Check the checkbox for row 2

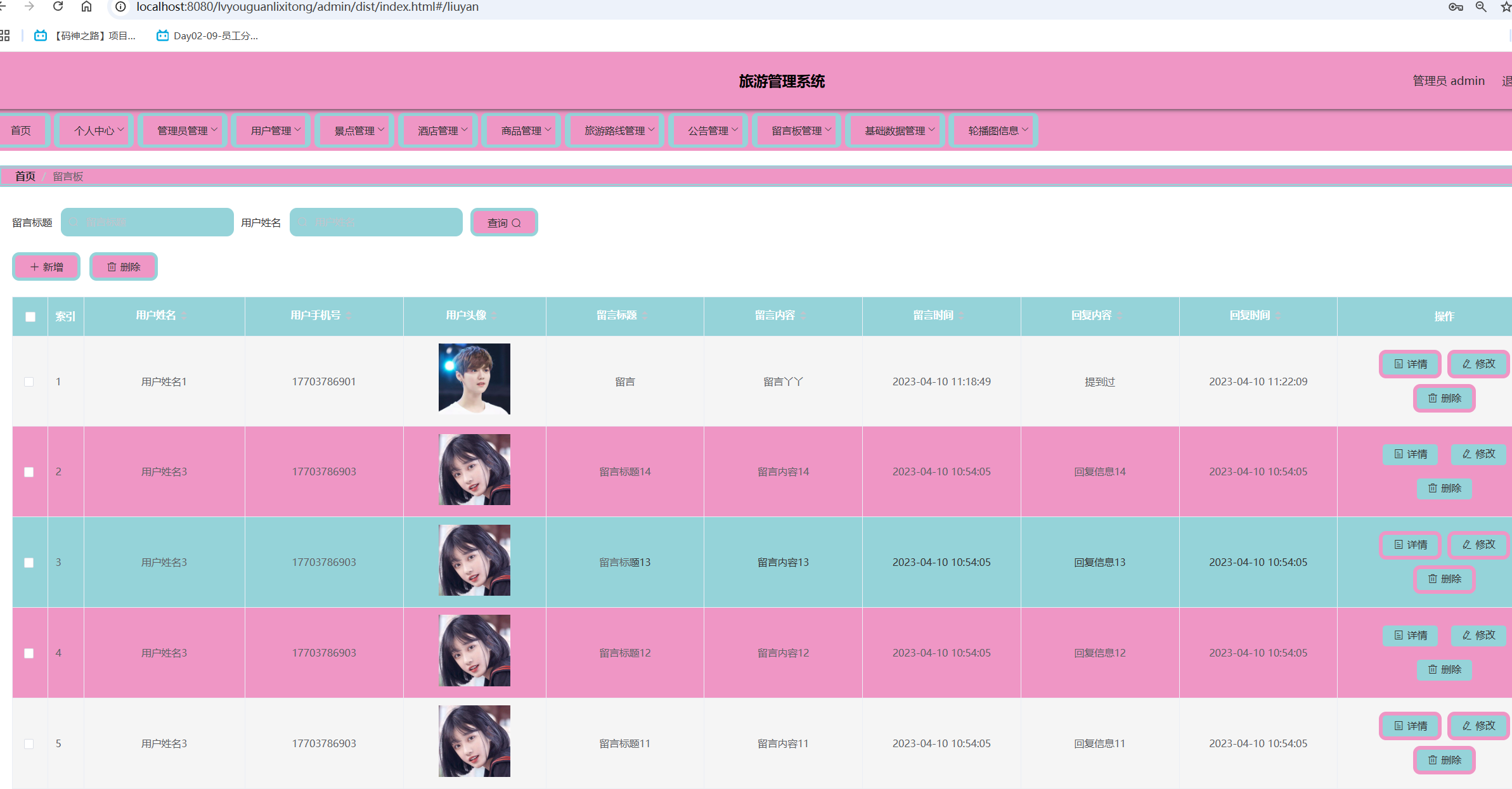(x=29, y=472)
